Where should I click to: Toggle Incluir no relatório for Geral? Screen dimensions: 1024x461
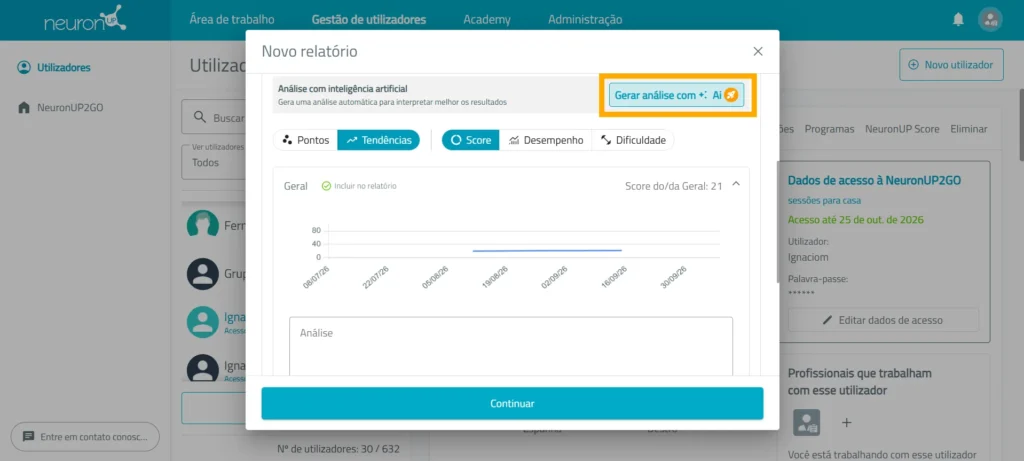(359, 186)
